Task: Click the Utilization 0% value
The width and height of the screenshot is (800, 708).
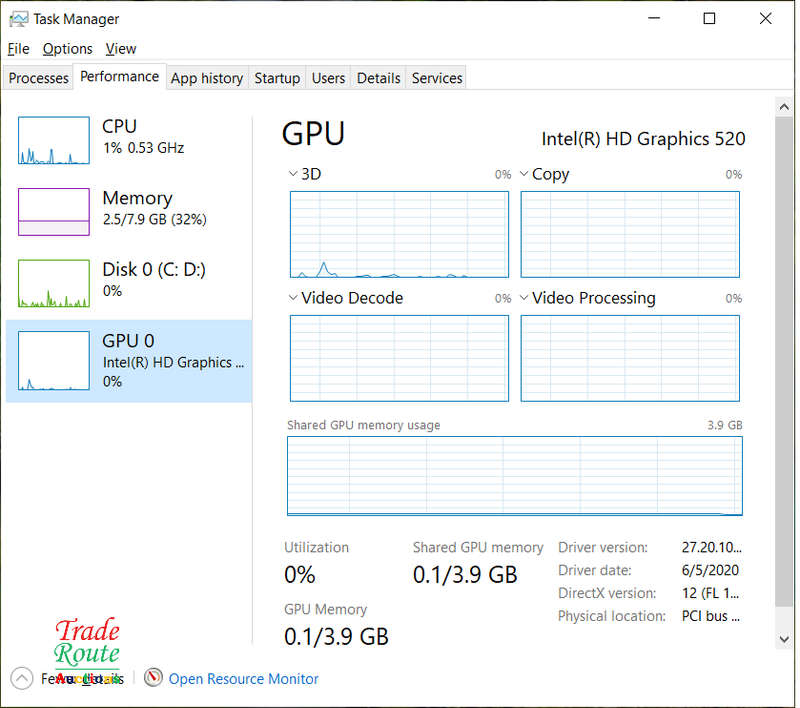Action: [300, 575]
